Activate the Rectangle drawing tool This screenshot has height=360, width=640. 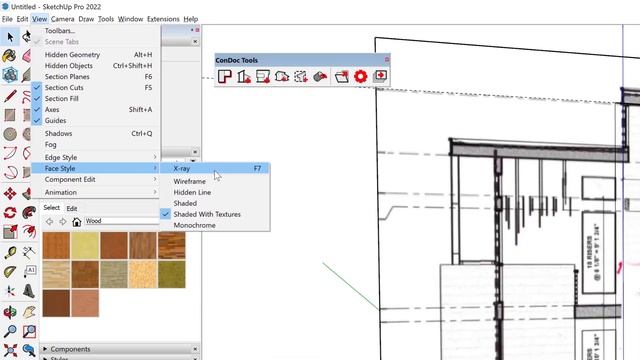[x=10, y=115]
